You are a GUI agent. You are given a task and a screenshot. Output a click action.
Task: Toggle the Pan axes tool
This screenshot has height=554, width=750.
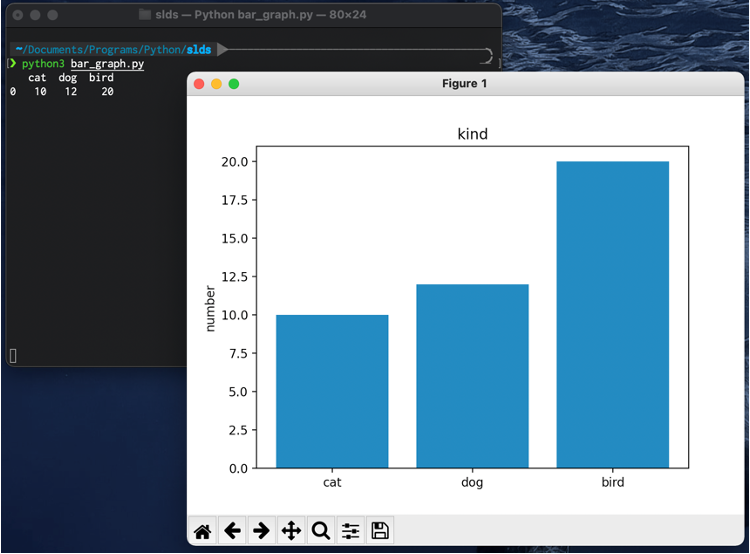pyautogui.click(x=291, y=531)
